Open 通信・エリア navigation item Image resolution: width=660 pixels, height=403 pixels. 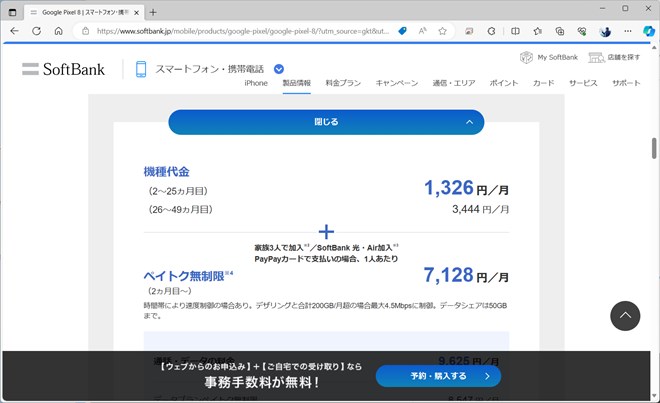pos(454,83)
